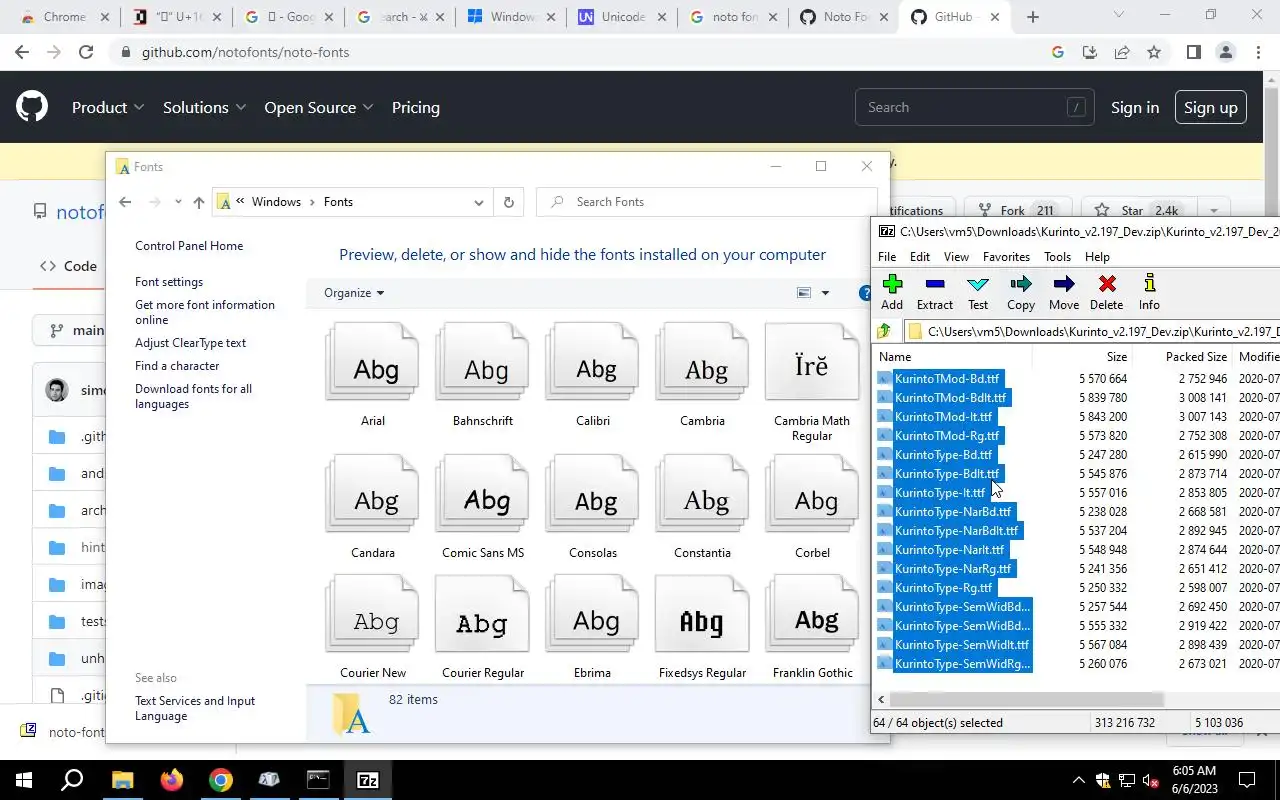Click the Add button in 7-Zip toolbar
The image size is (1280, 800).
click(x=892, y=292)
